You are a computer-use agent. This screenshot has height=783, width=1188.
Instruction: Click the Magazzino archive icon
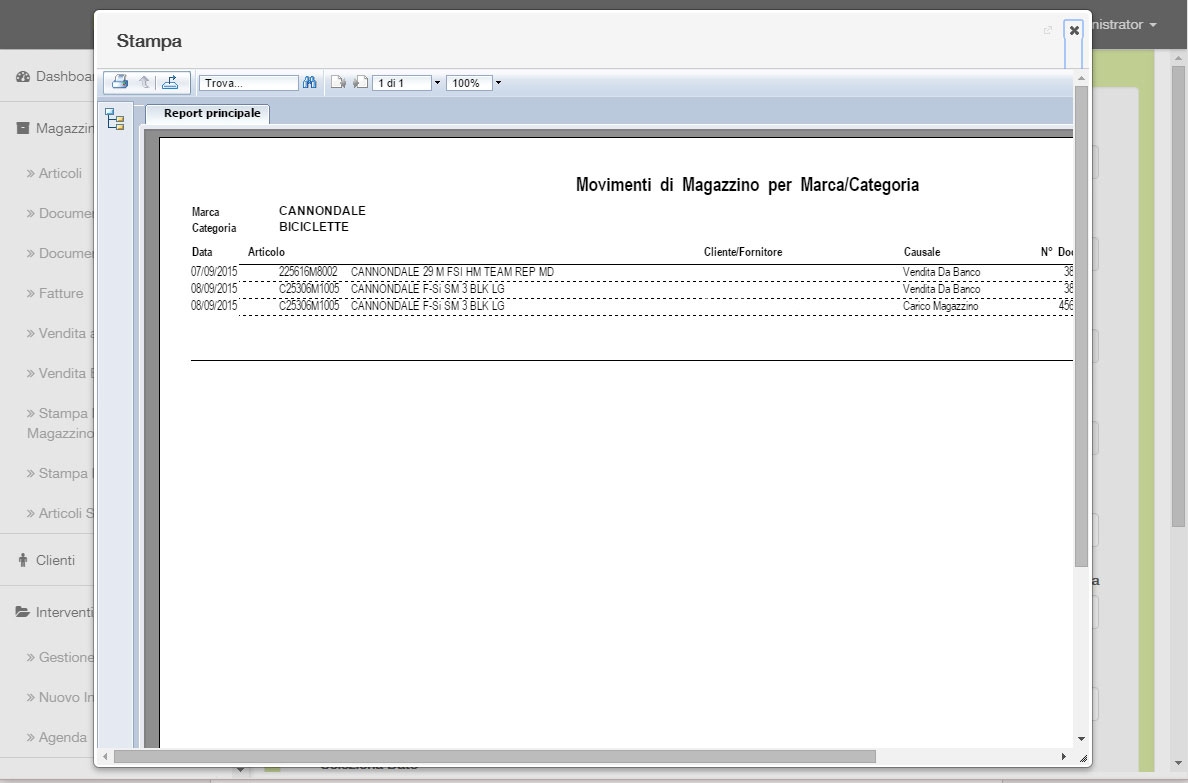tap(23, 128)
